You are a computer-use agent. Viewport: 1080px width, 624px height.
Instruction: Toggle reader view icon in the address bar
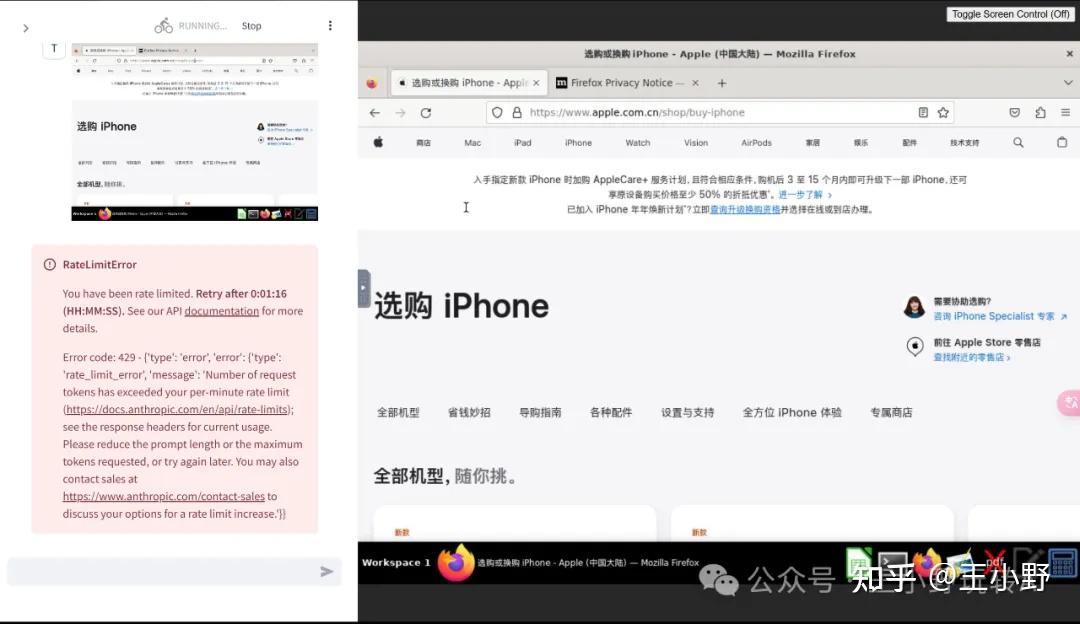click(923, 113)
